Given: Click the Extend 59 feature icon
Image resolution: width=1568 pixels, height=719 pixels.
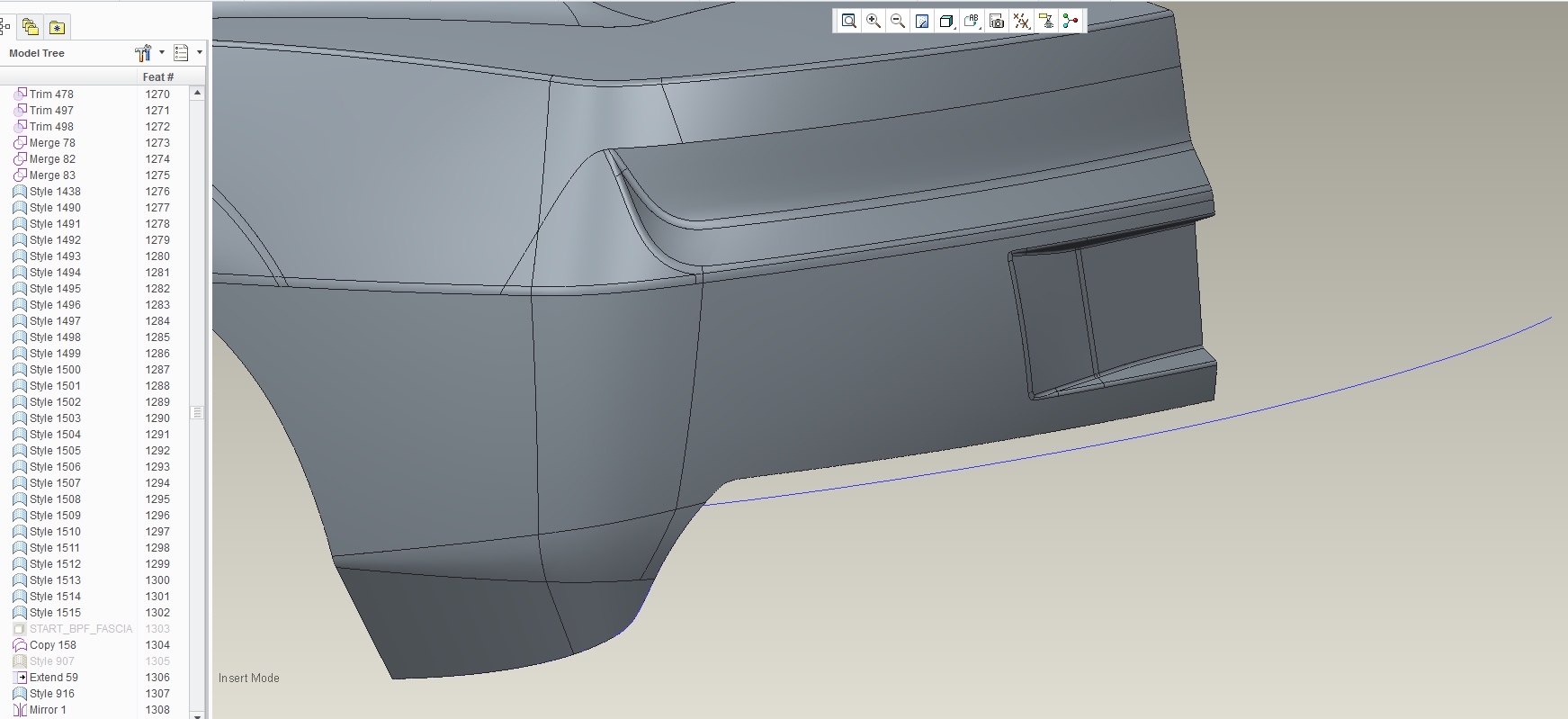Looking at the screenshot, I should click(22, 678).
